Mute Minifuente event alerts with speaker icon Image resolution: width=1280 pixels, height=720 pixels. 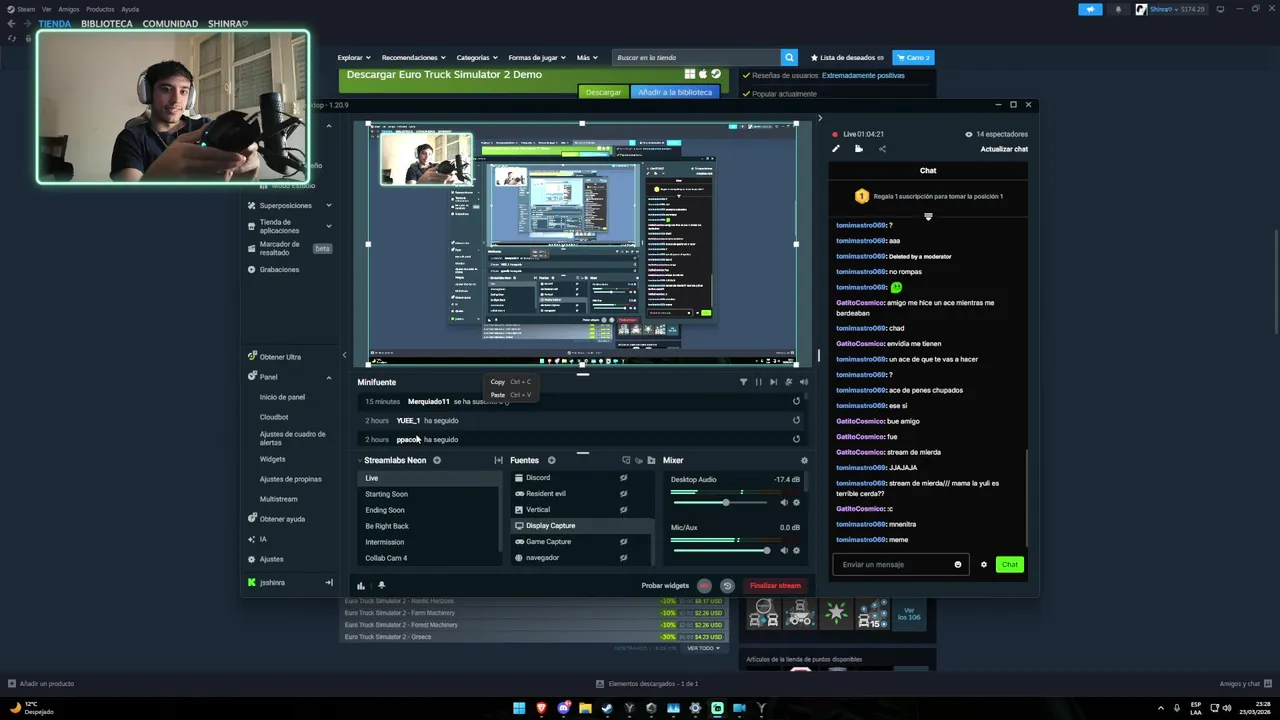(803, 382)
